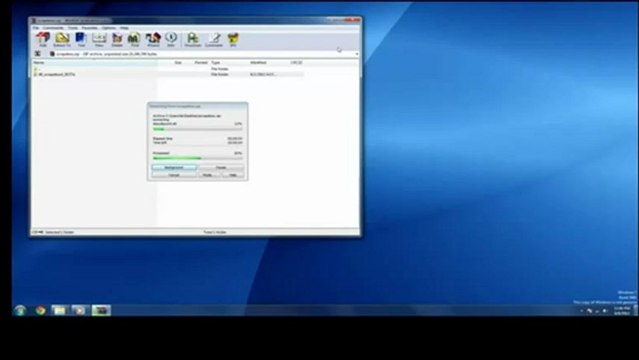Open the Help menu
Image resolution: width=639 pixels, height=360 pixels.
coord(124,28)
